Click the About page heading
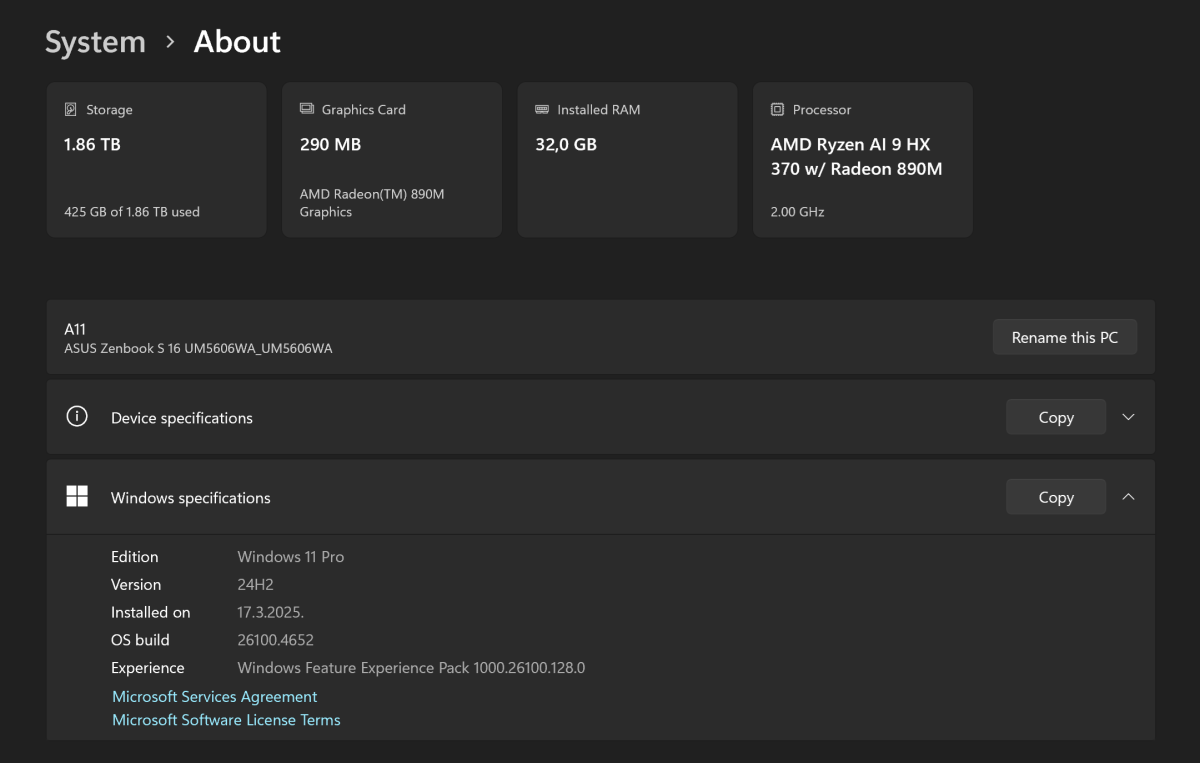 [x=237, y=42]
